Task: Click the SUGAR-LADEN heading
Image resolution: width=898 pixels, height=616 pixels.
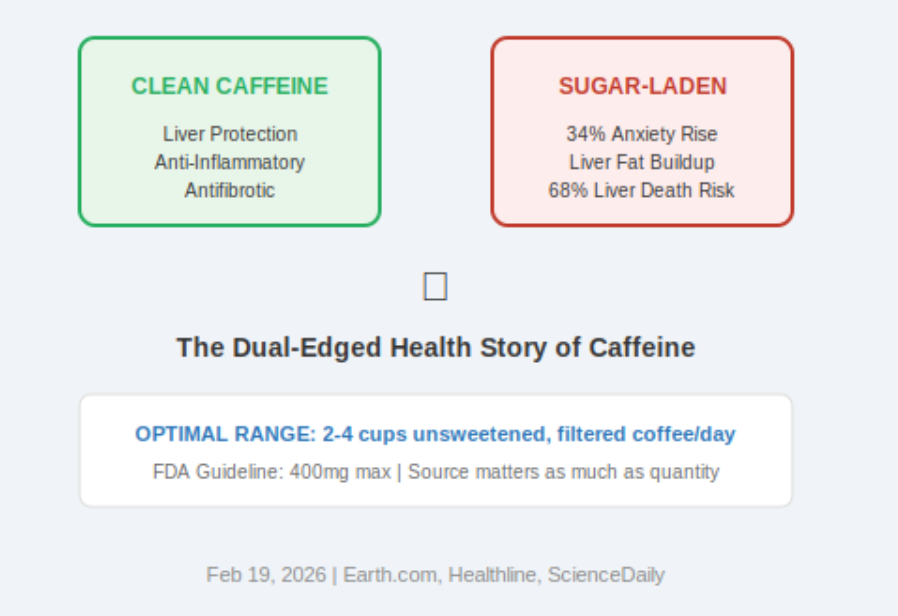Action: 642,87
